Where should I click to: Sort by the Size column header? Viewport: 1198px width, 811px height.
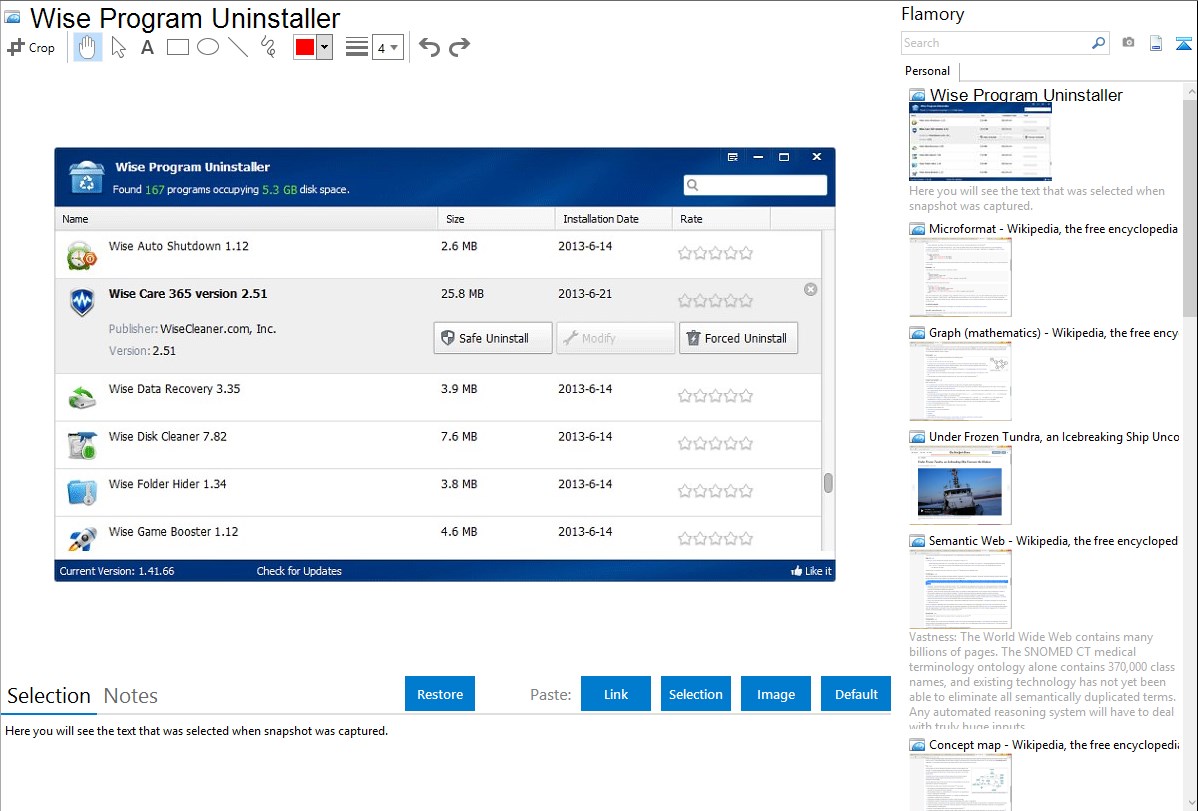pyautogui.click(x=497, y=219)
